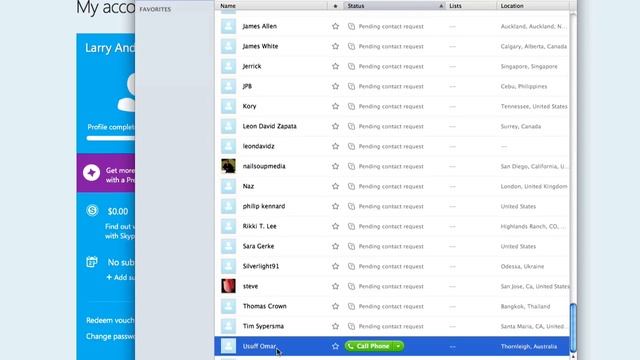Sort by the Lists column header
640x360 pixels.
click(471, 6)
